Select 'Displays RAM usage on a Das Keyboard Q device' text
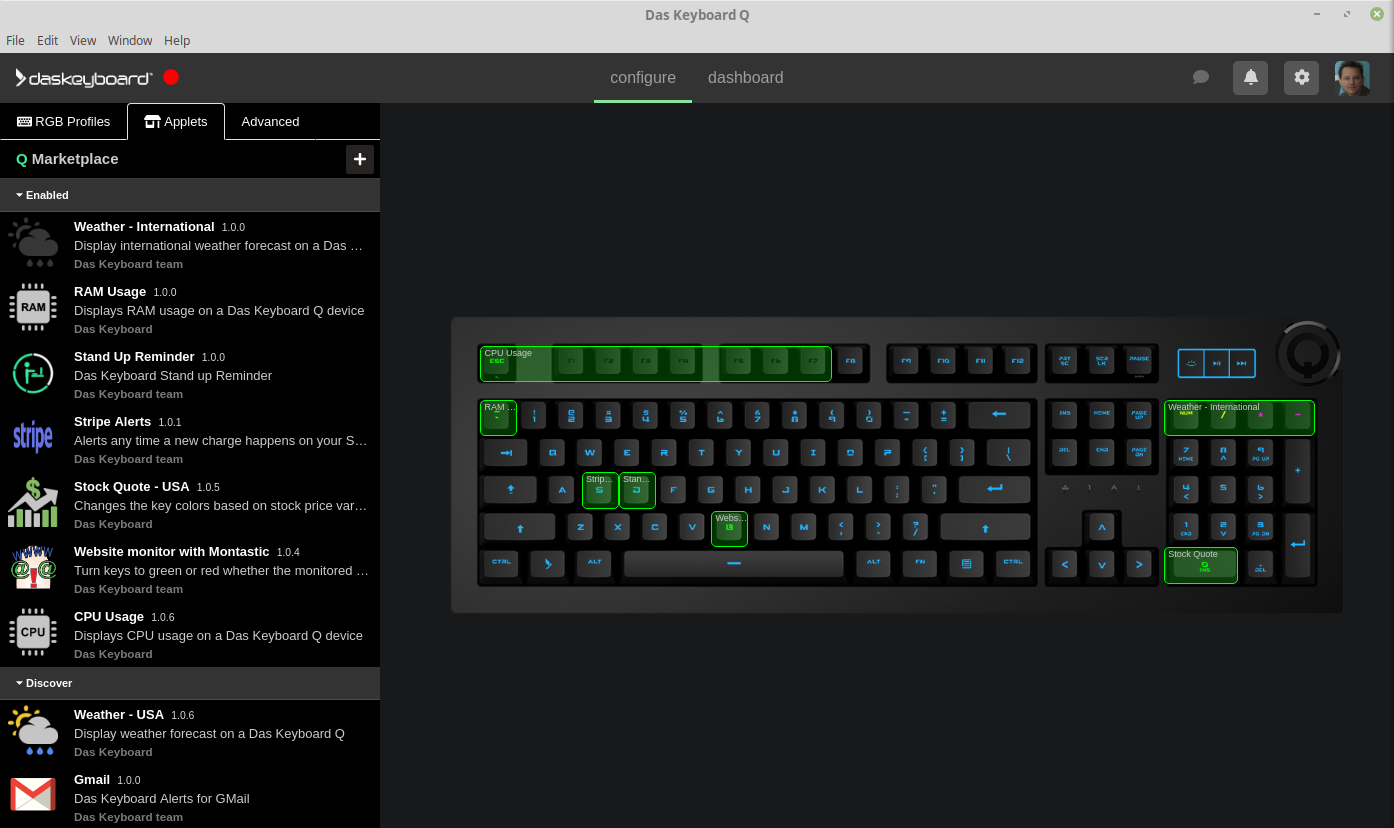This screenshot has height=828, width=1394. pos(219,310)
